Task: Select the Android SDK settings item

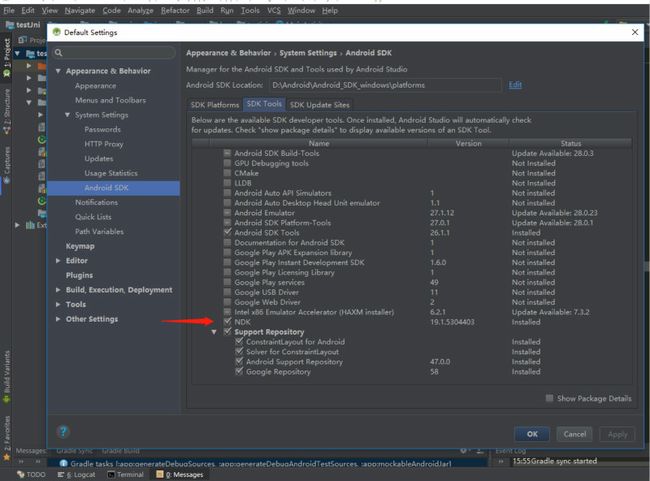Action: 114,188
